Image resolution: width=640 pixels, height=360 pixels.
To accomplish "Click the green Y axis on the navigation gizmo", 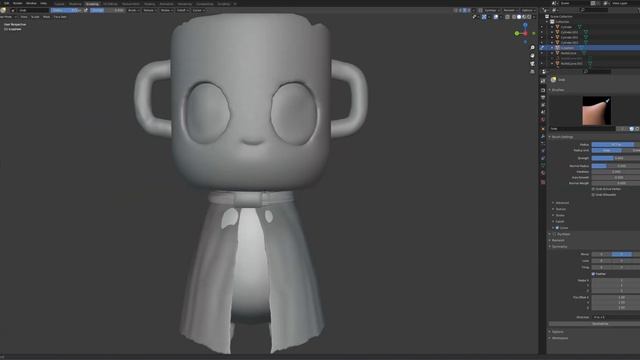I will coord(517,33).
